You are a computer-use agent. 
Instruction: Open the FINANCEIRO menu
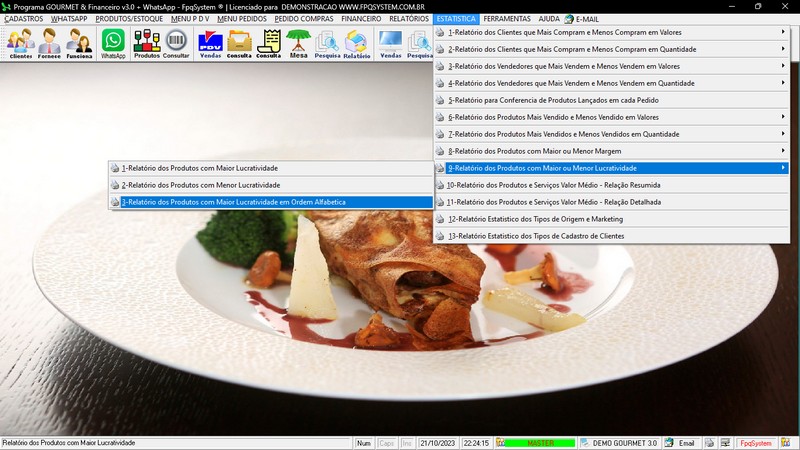(x=361, y=19)
